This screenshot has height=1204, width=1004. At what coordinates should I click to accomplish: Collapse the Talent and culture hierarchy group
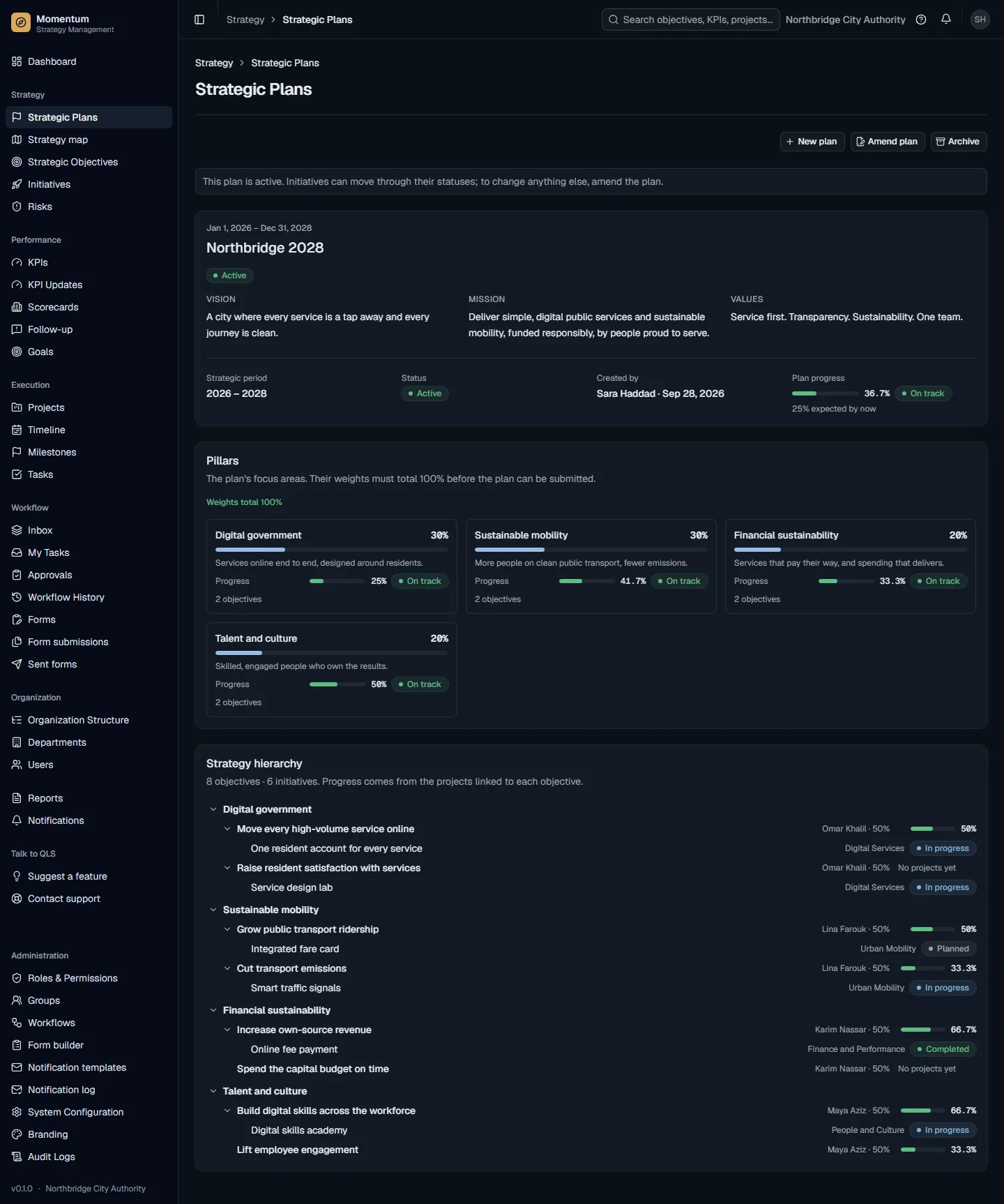pos(213,1091)
